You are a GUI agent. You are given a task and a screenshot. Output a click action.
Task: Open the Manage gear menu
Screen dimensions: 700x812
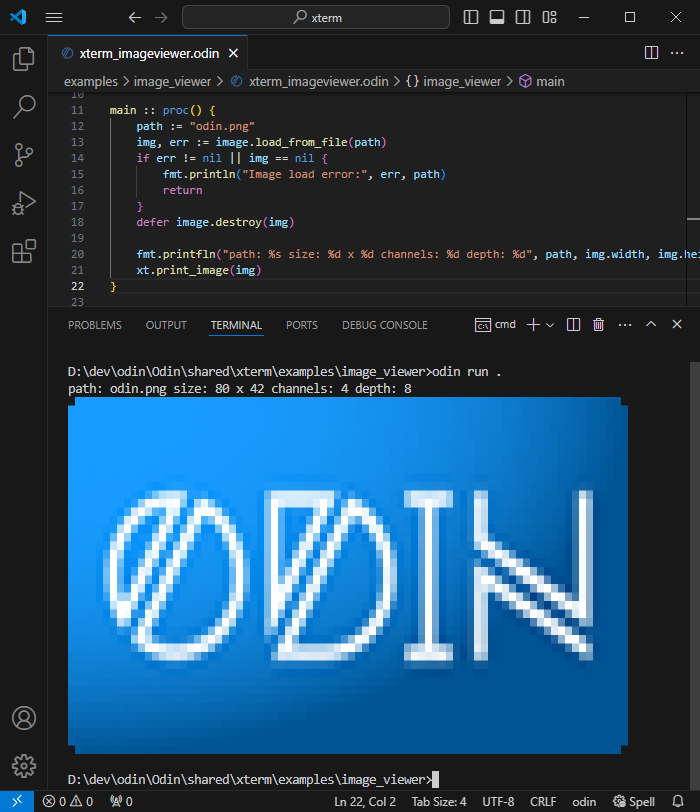(x=24, y=765)
